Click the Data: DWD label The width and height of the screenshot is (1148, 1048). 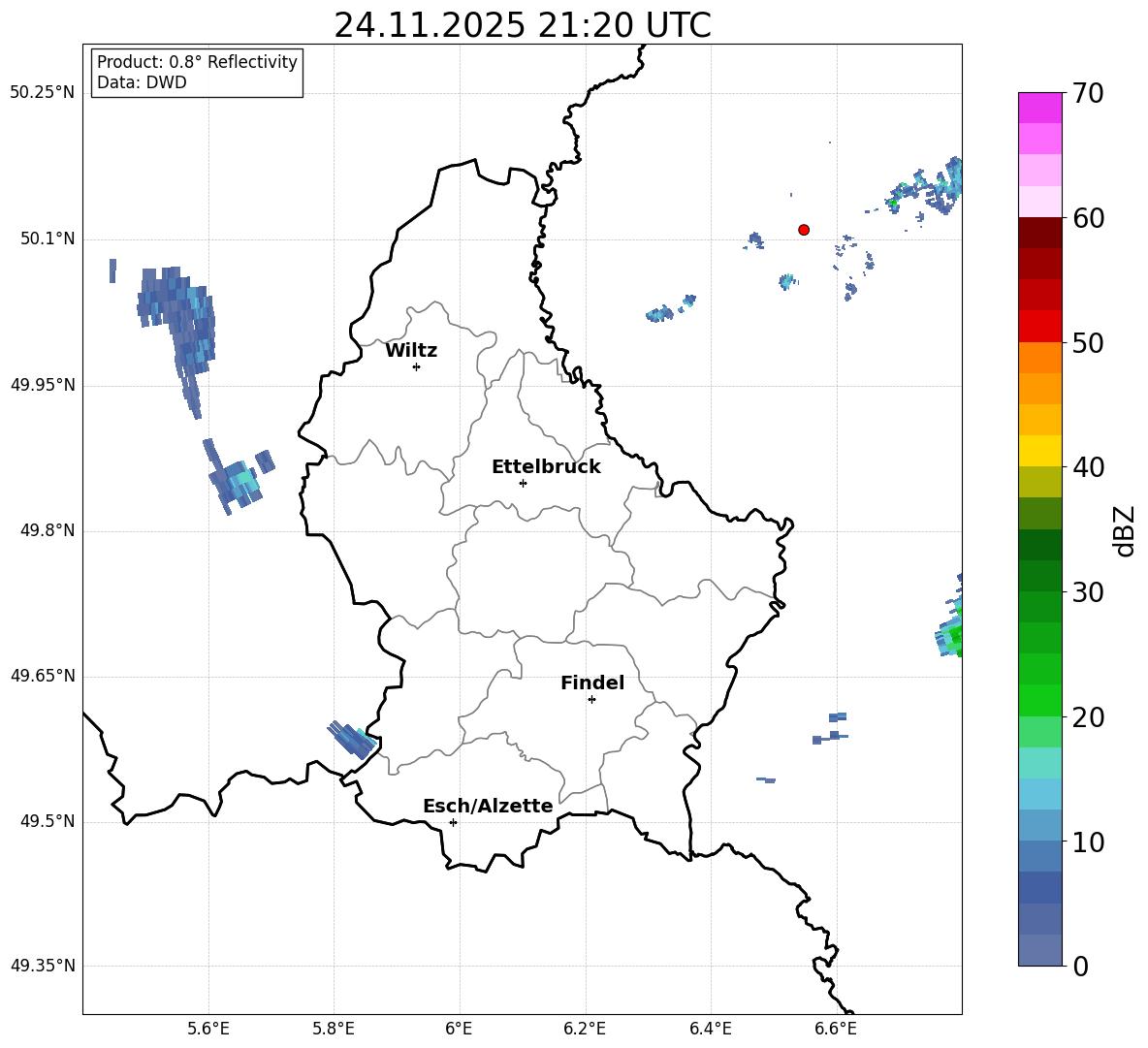pos(142,82)
